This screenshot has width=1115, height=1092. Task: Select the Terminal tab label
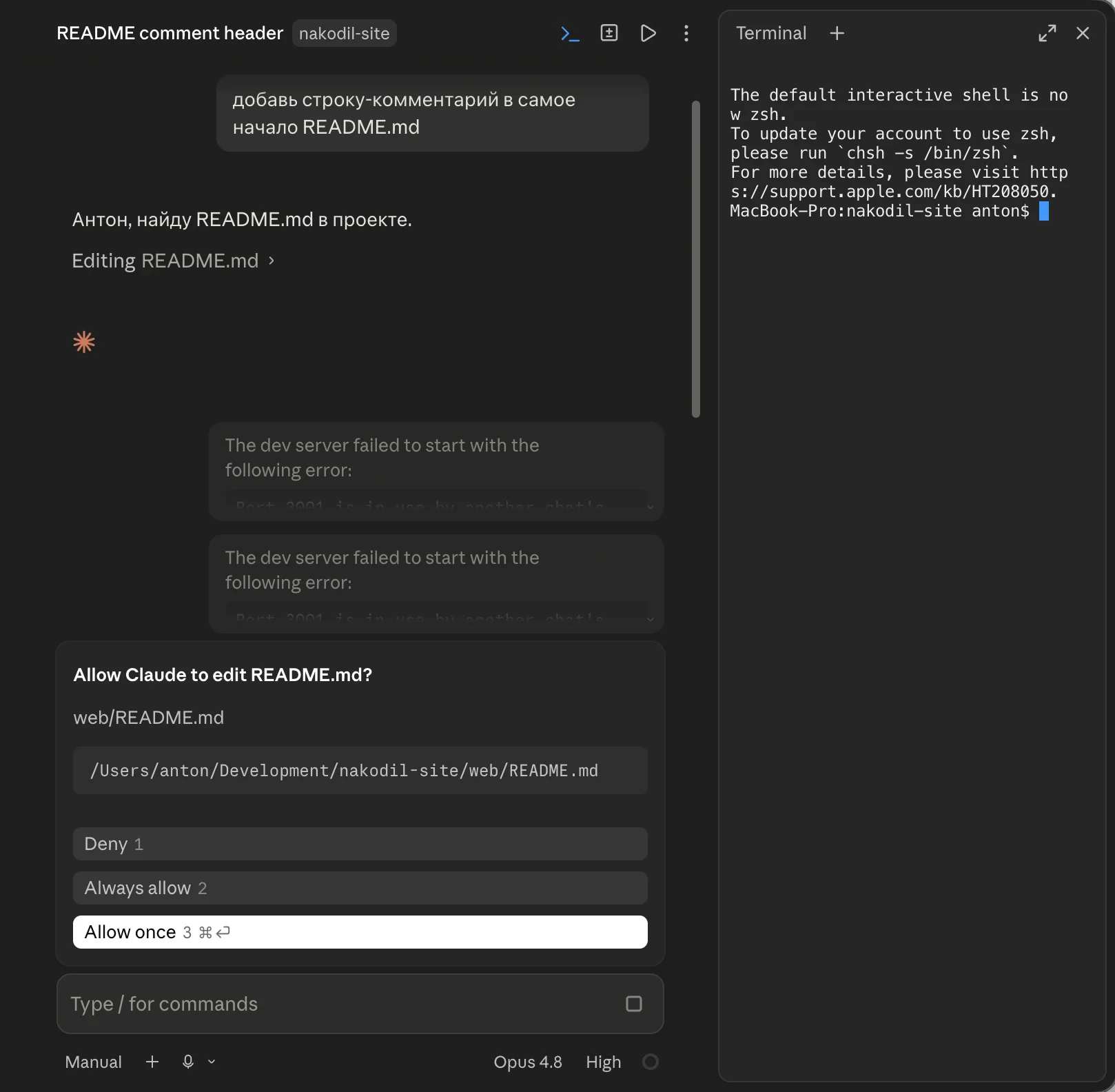point(770,33)
